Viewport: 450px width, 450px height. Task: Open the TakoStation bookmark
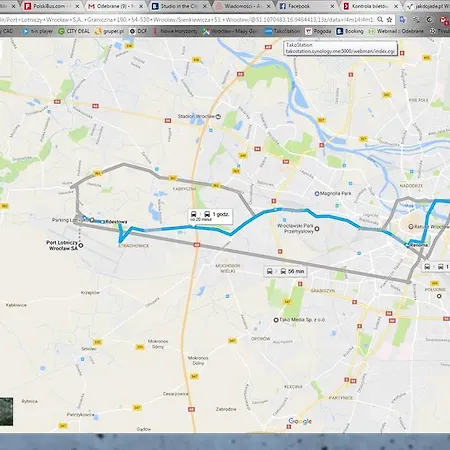point(282,31)
